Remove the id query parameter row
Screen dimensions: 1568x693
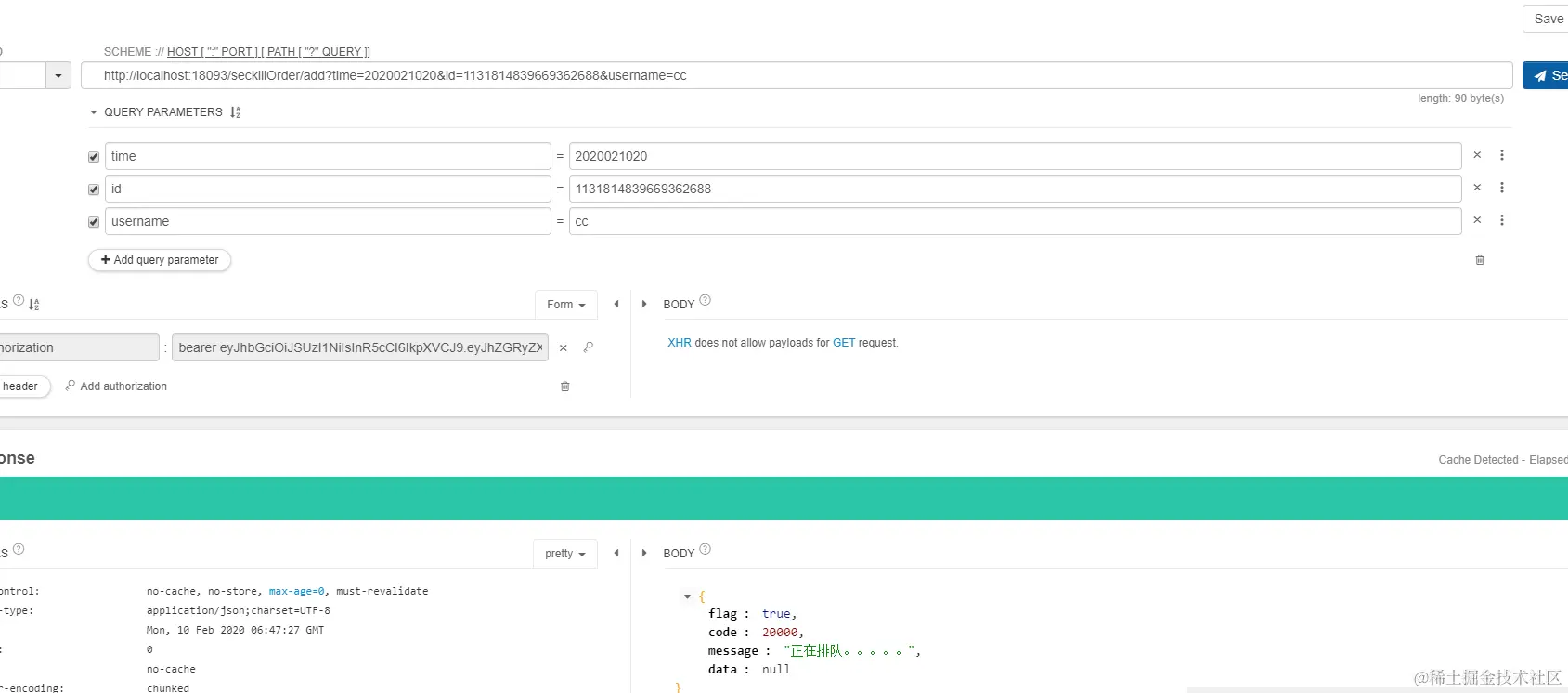[x=1477, y=188]
